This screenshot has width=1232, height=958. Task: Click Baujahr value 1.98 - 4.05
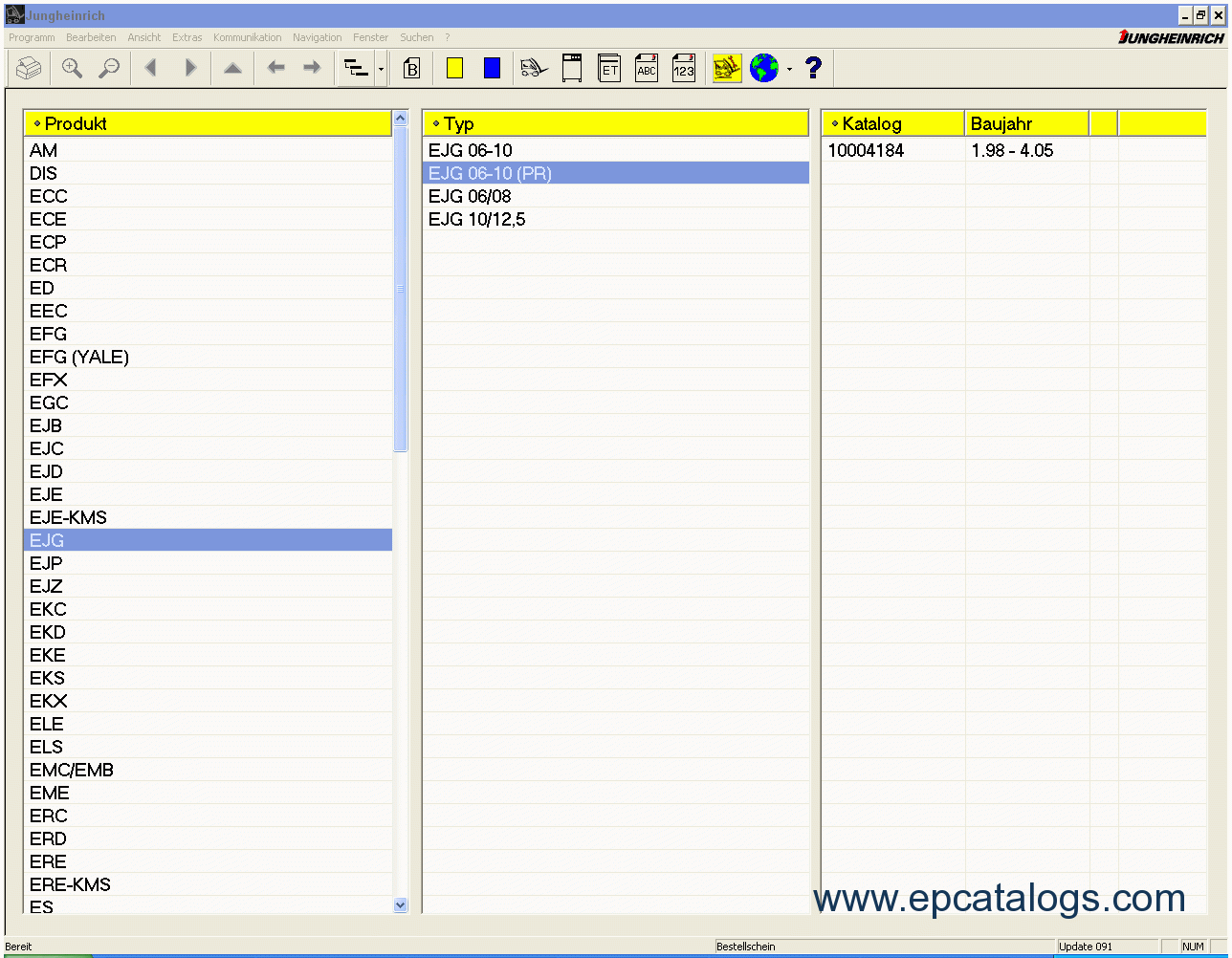pyautogui.click(x=1012, y=150)
